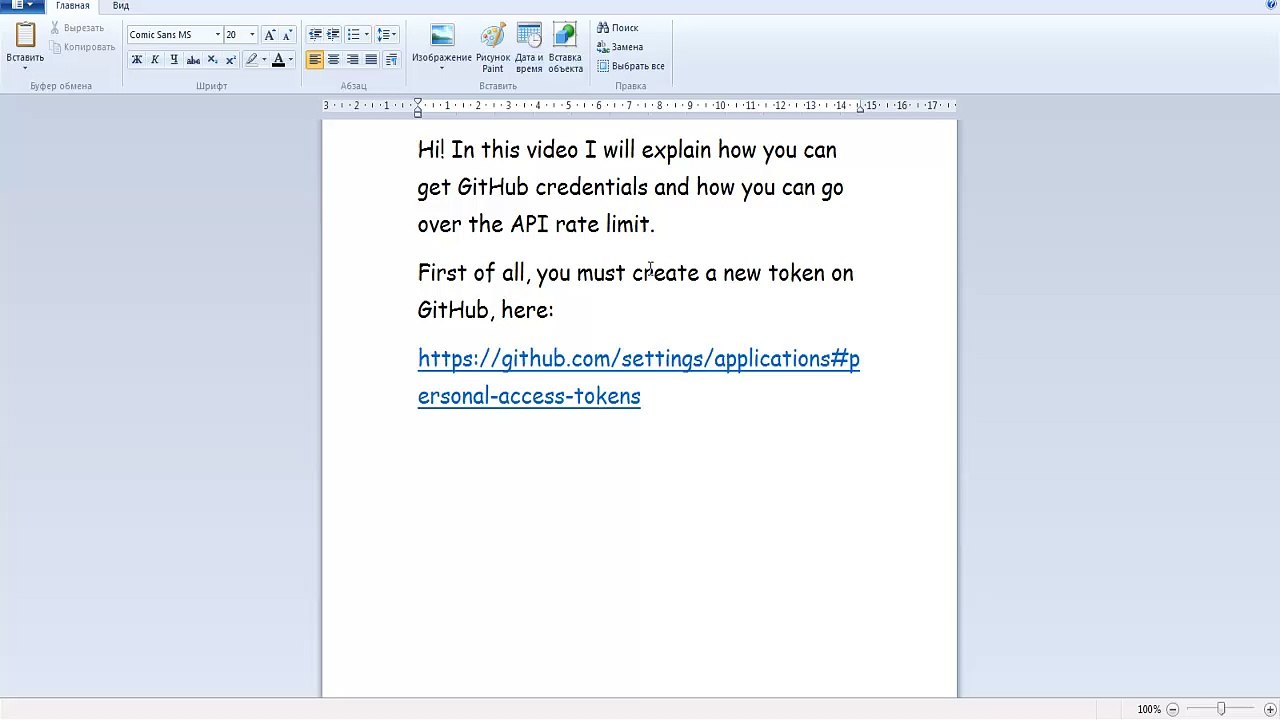
Task: Click Поиск to find text
Action: tap(618, 28)
